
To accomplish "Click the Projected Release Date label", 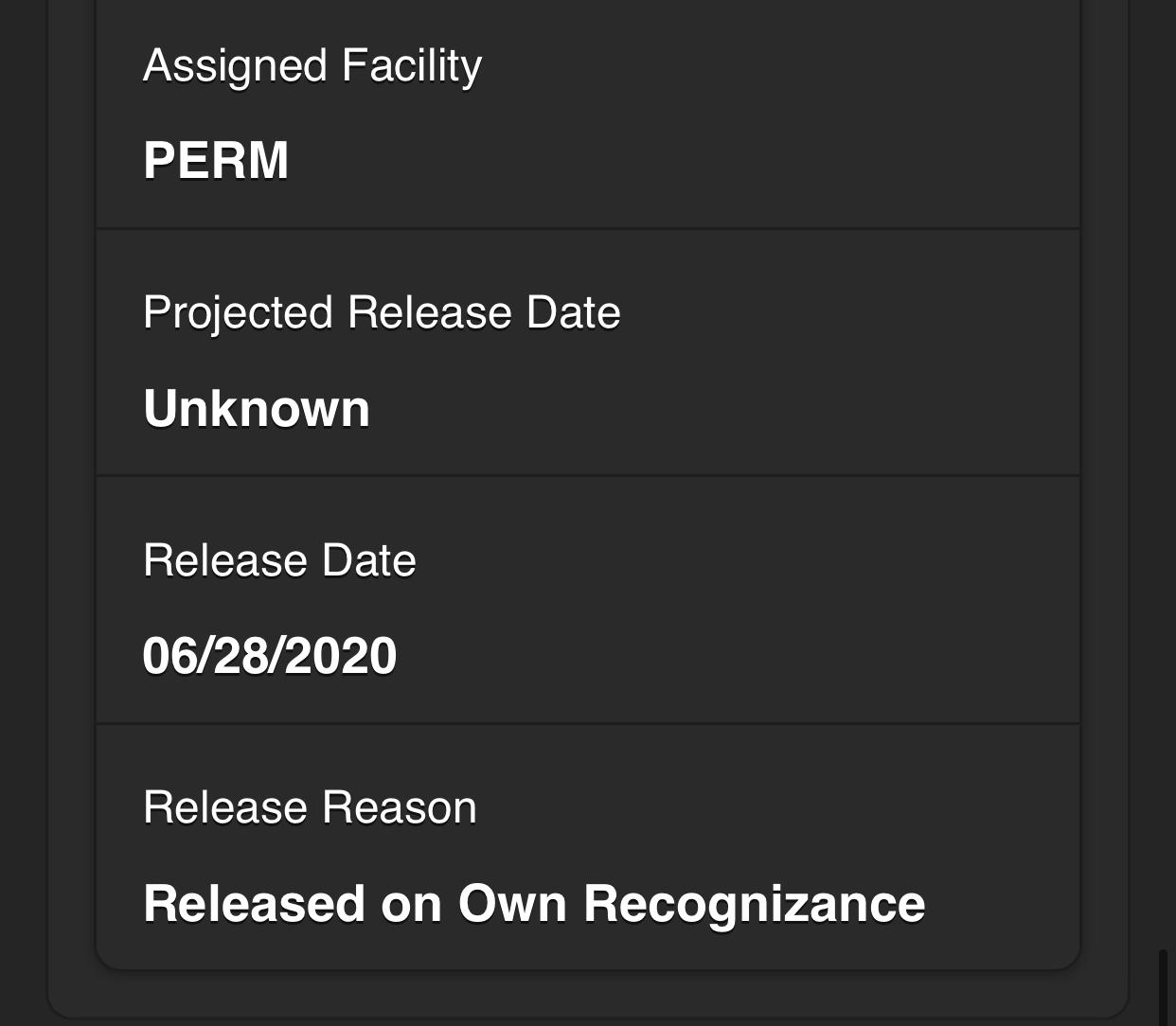I will pyautogui.click(x=382, y=312).
